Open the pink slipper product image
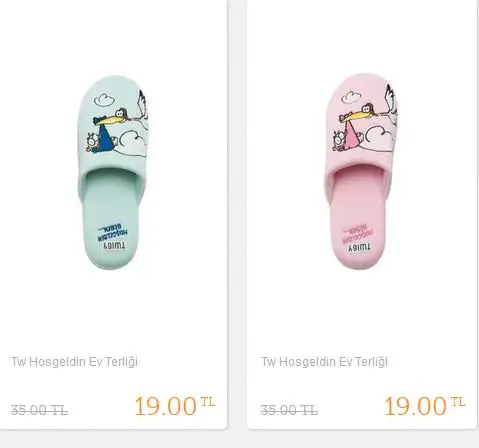 point(361,171)
